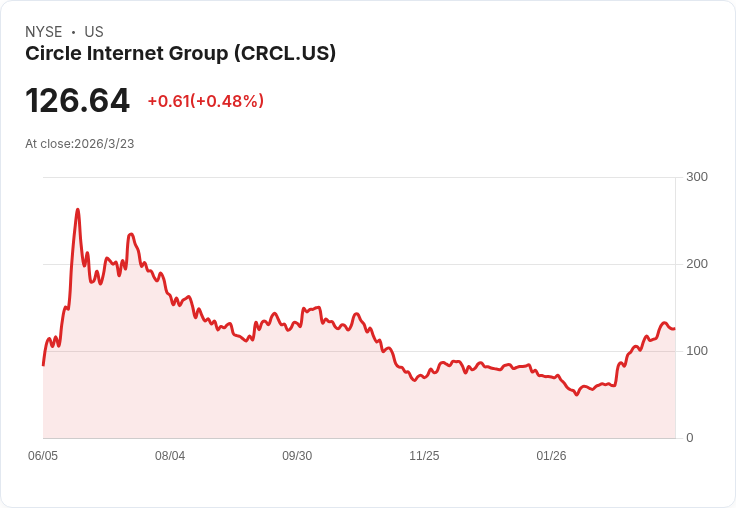The height and width of the screenshot is (508, 736).
Task: Click the 01/26 date label
Action: click(x=552, y=455)
